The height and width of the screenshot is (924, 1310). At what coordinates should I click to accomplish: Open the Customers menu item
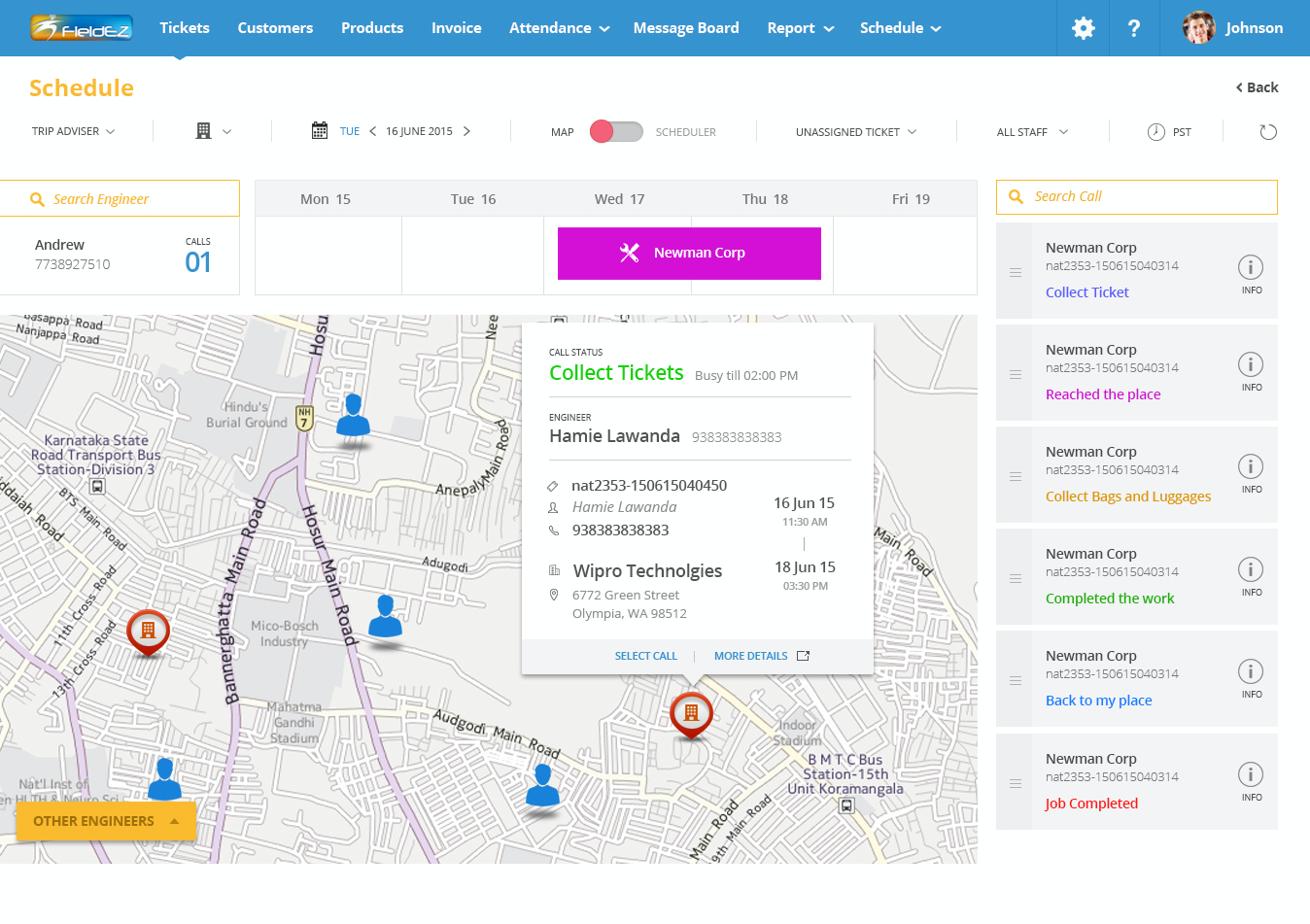pyautogui.click(x=275, y=28)
